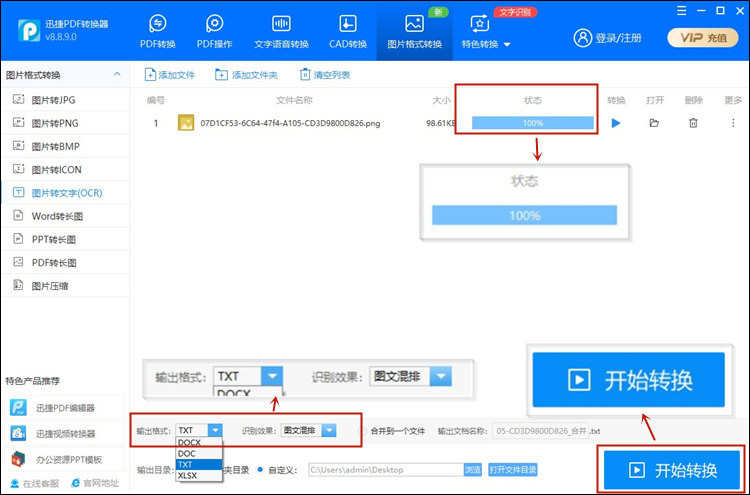Open the PDF转换 module

coord(157,32)
